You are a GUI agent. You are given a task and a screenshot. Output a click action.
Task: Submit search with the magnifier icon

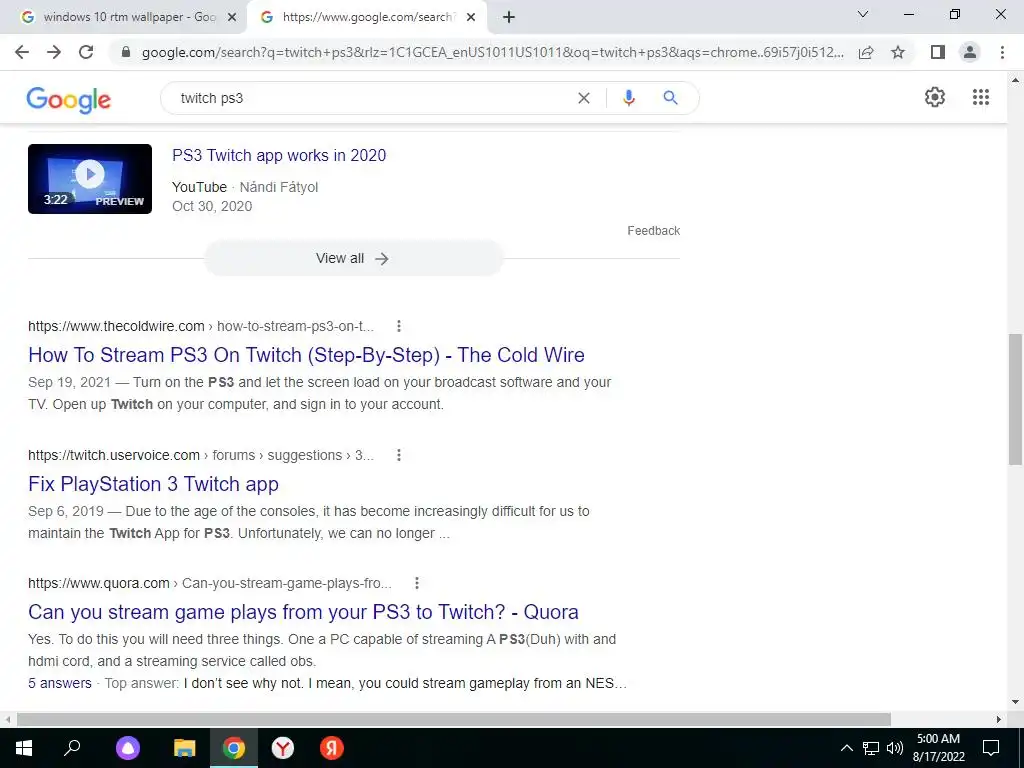coord(670,98)
